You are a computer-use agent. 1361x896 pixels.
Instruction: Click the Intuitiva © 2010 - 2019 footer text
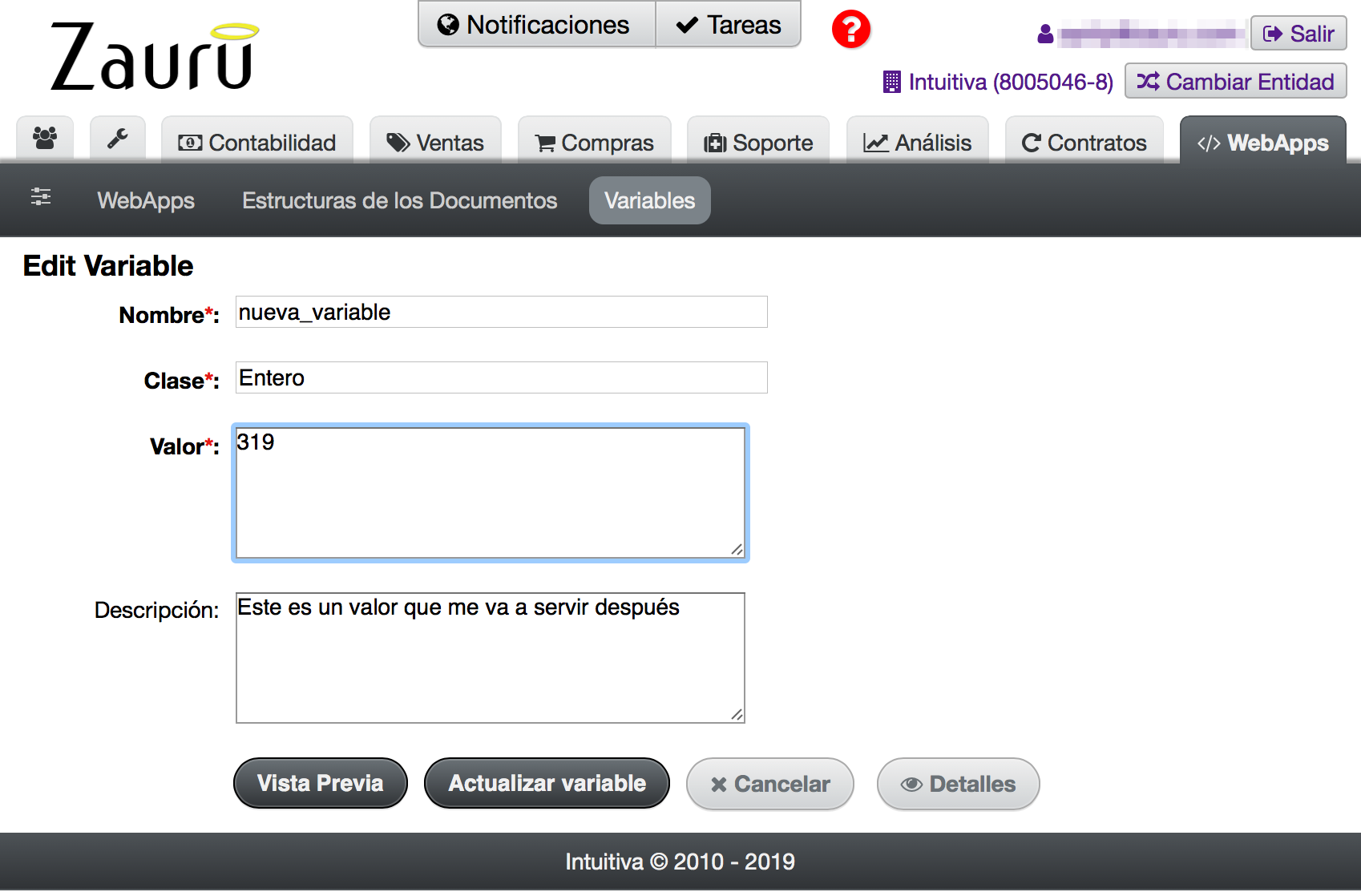coord(680,862)
